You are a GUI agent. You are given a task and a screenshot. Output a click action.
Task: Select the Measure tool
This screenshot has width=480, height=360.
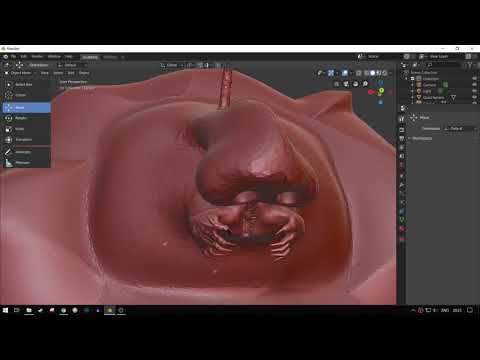coord(27,163)
